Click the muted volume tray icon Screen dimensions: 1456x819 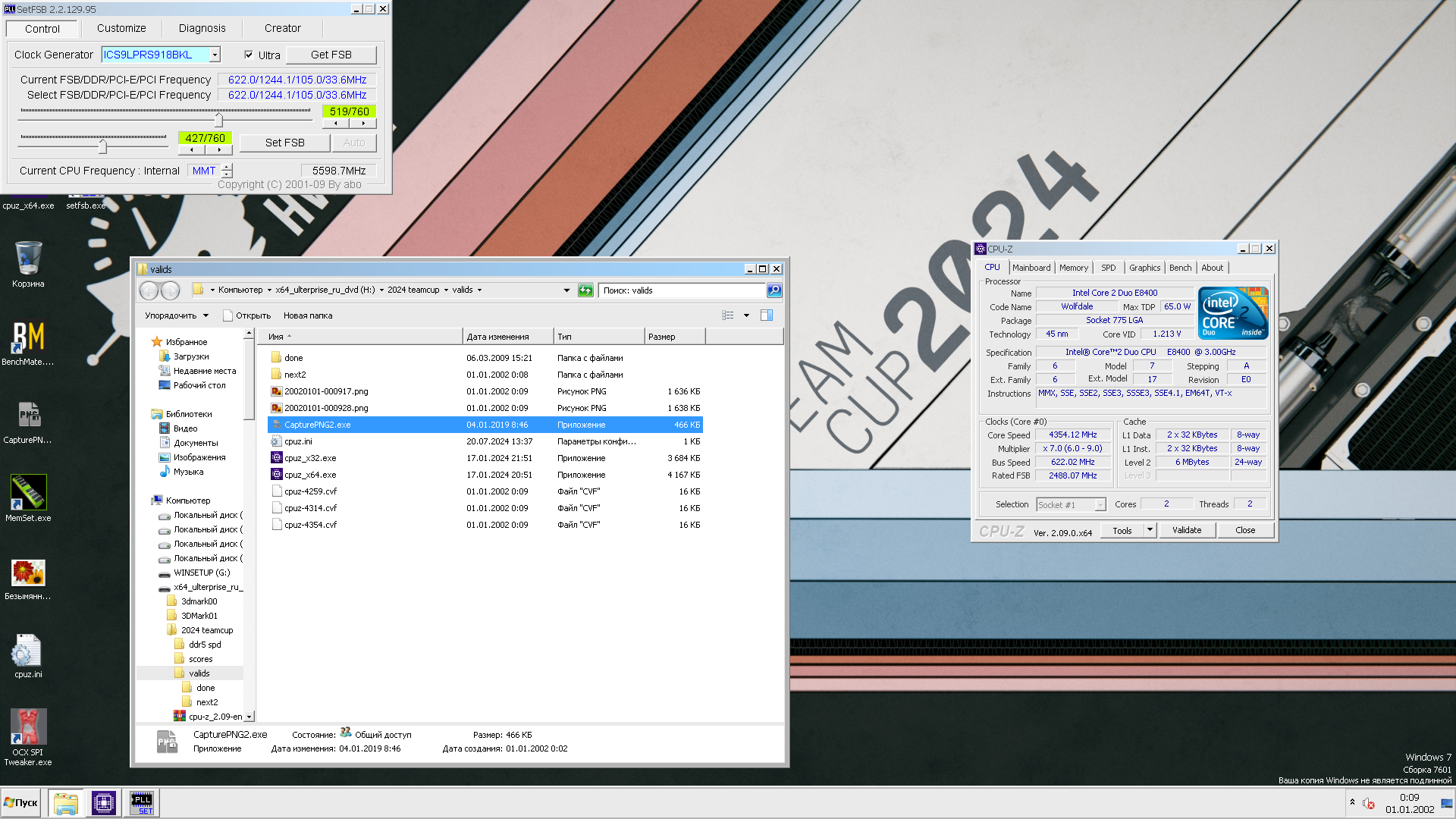1369,803
